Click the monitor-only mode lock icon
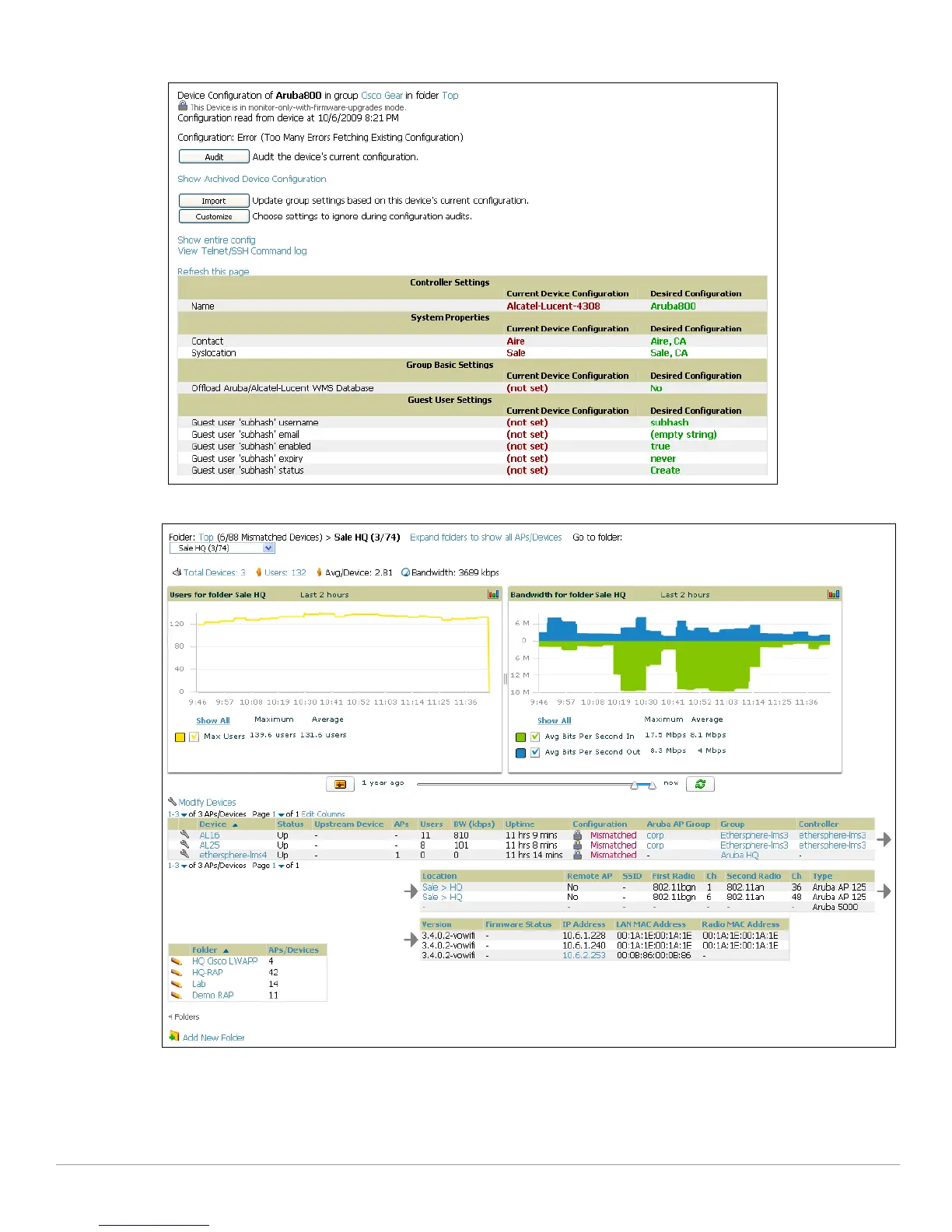This screenshot has width=952, height=1232. [x=183, y=107]
